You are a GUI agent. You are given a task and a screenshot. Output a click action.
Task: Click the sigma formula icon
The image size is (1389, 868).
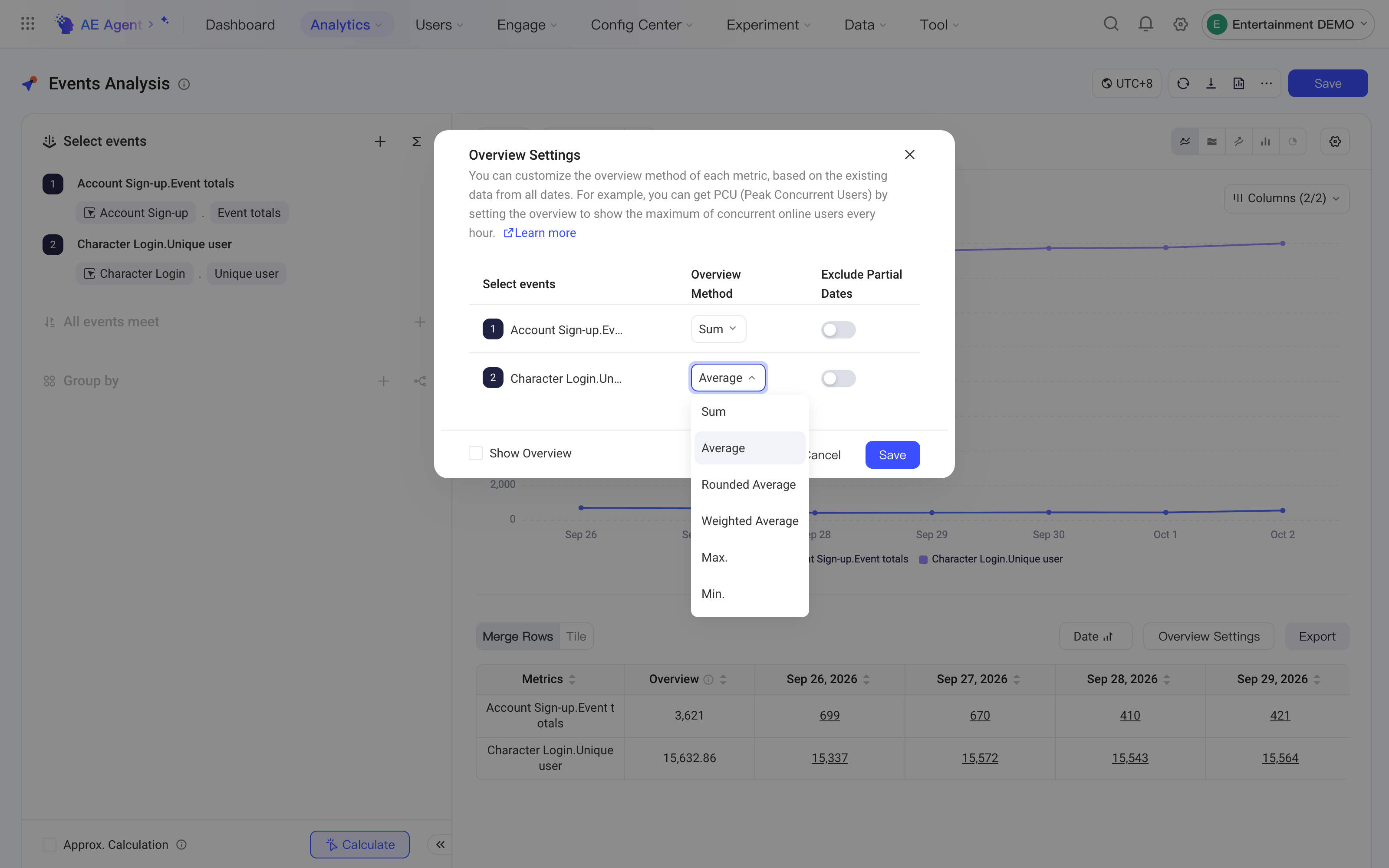[417, 141]
